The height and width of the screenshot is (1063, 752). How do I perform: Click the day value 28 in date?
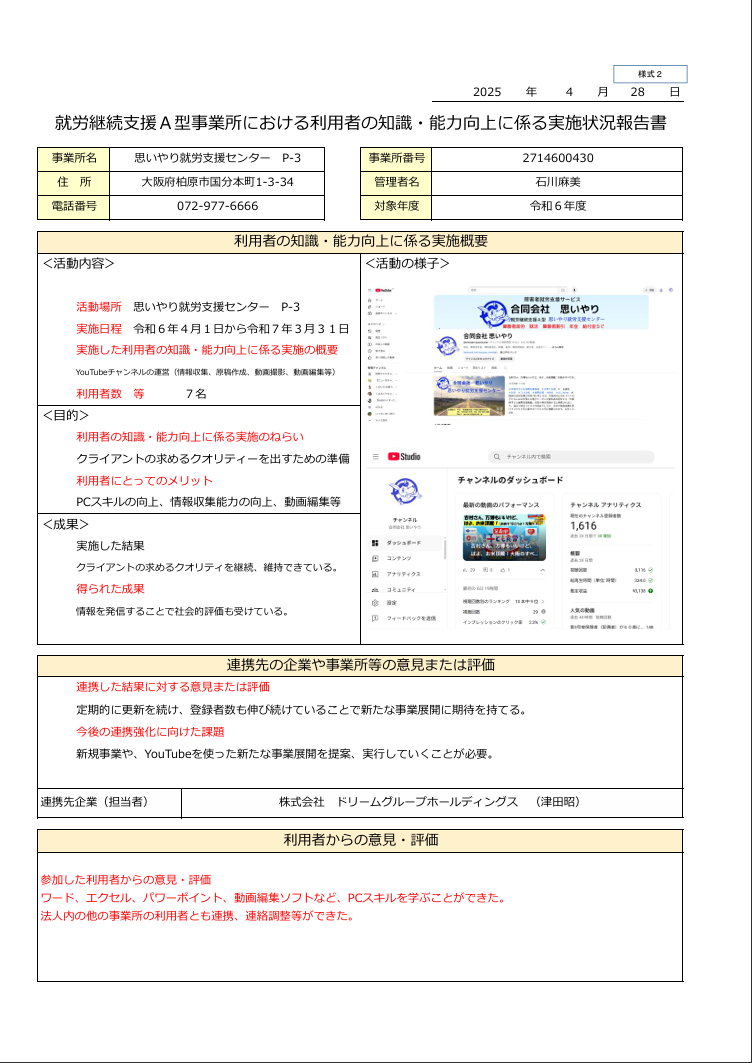click(637, 92)
